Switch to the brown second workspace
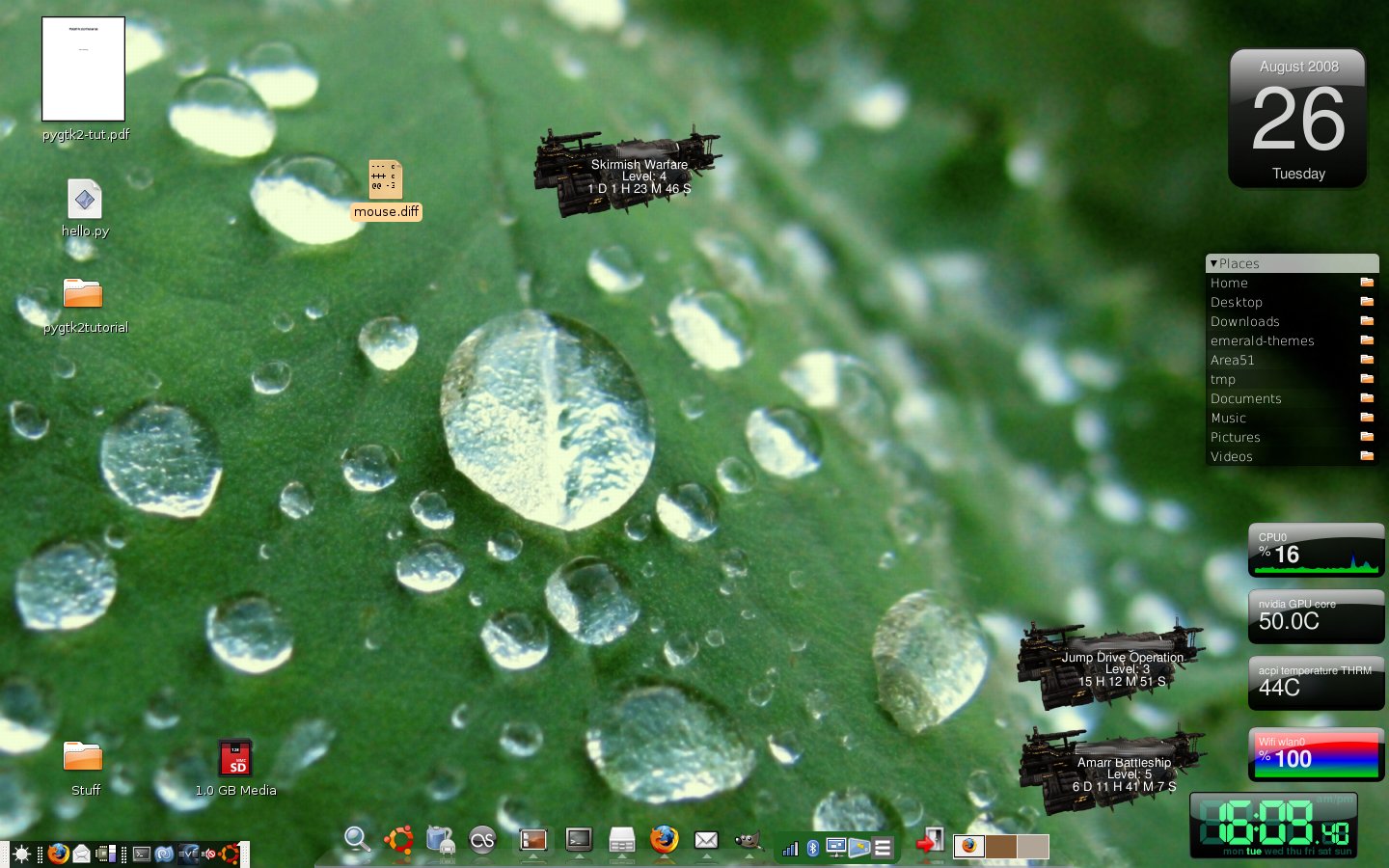This screenshot has height=868, width=1389. point(1000,846)
